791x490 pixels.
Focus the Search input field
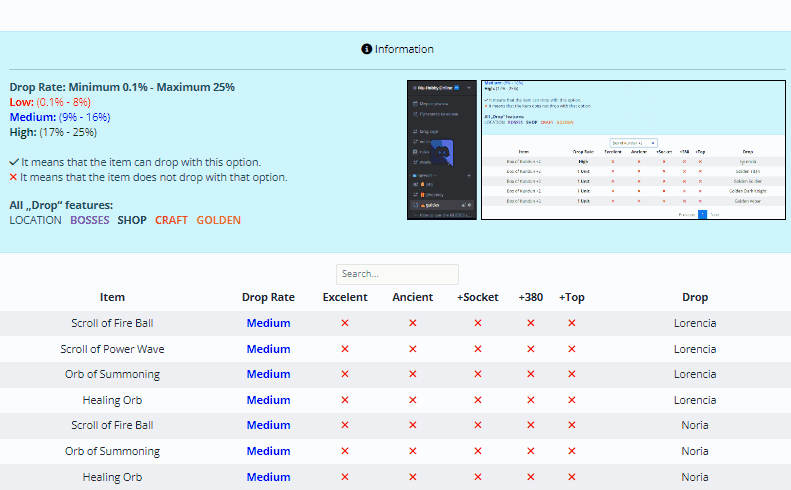coord(397,274)
